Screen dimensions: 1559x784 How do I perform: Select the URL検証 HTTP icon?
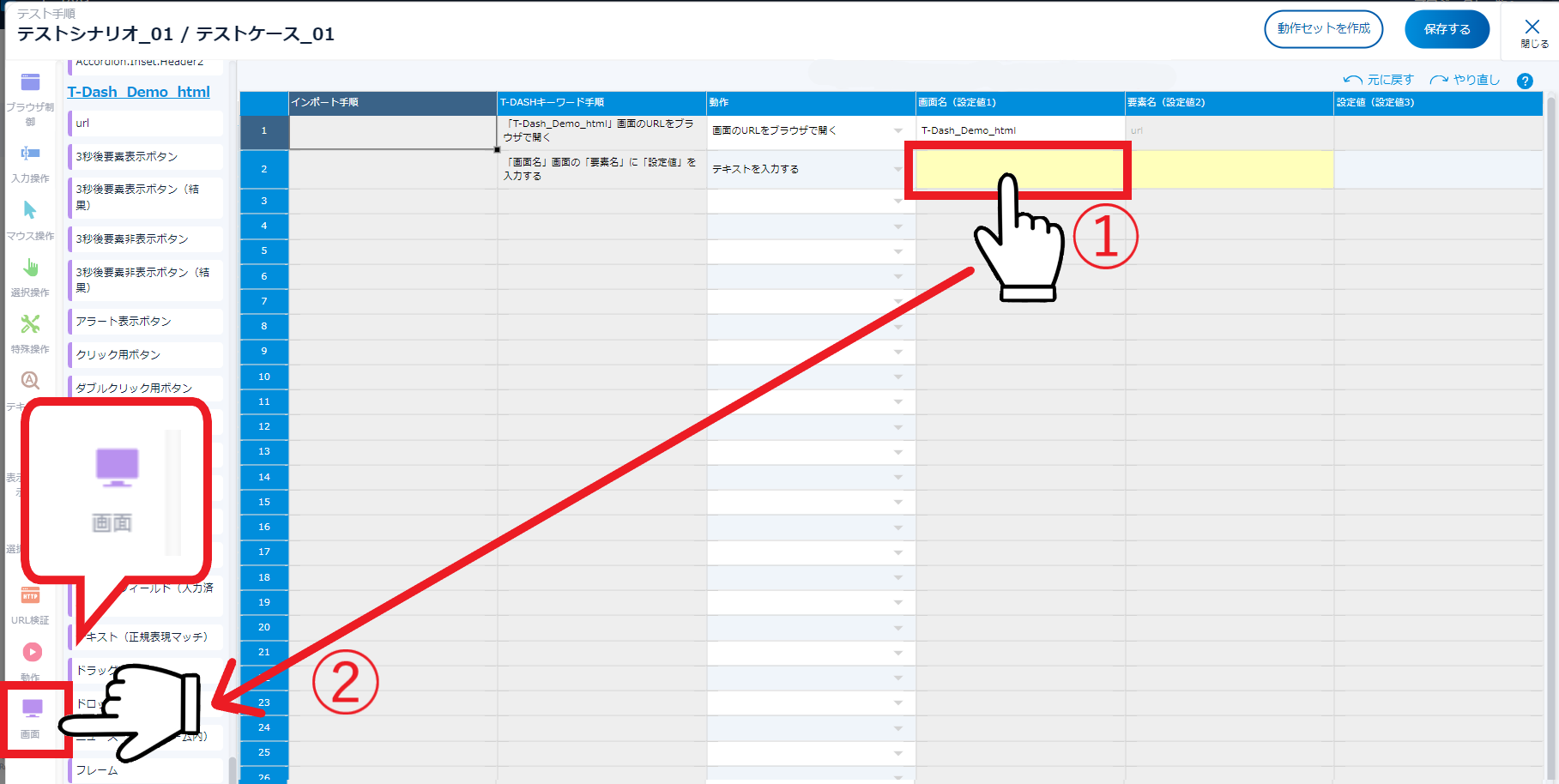(x=30, y=597)
